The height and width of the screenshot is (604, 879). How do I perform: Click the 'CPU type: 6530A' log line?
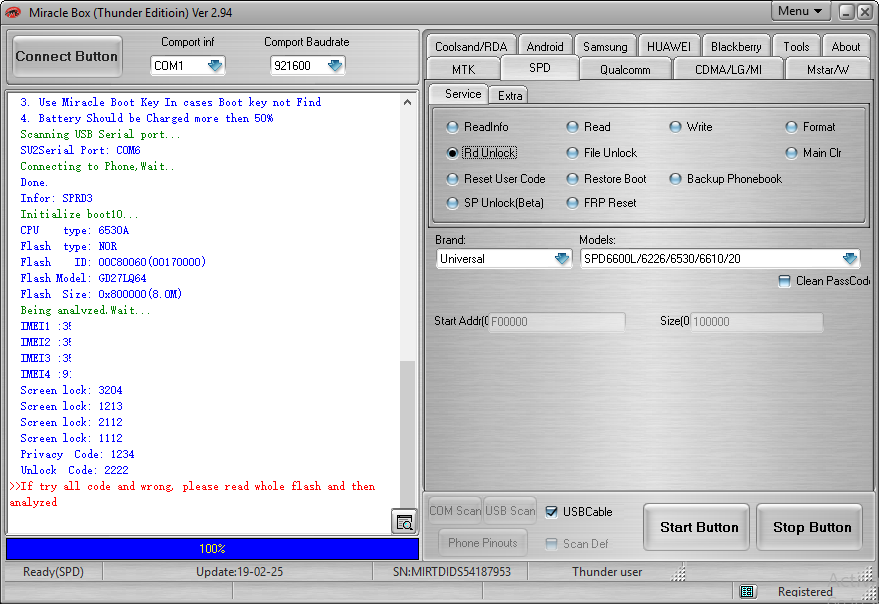click(x=75, y=230)
